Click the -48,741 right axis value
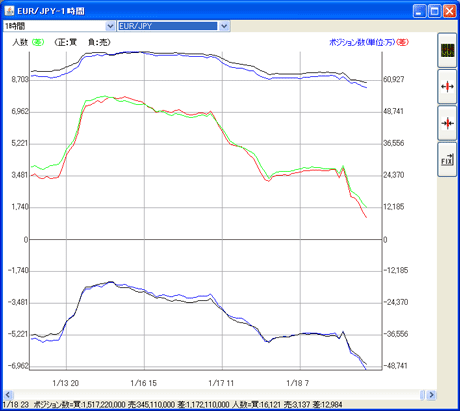This screenshot has height=411, width=460. coord(395,366)
